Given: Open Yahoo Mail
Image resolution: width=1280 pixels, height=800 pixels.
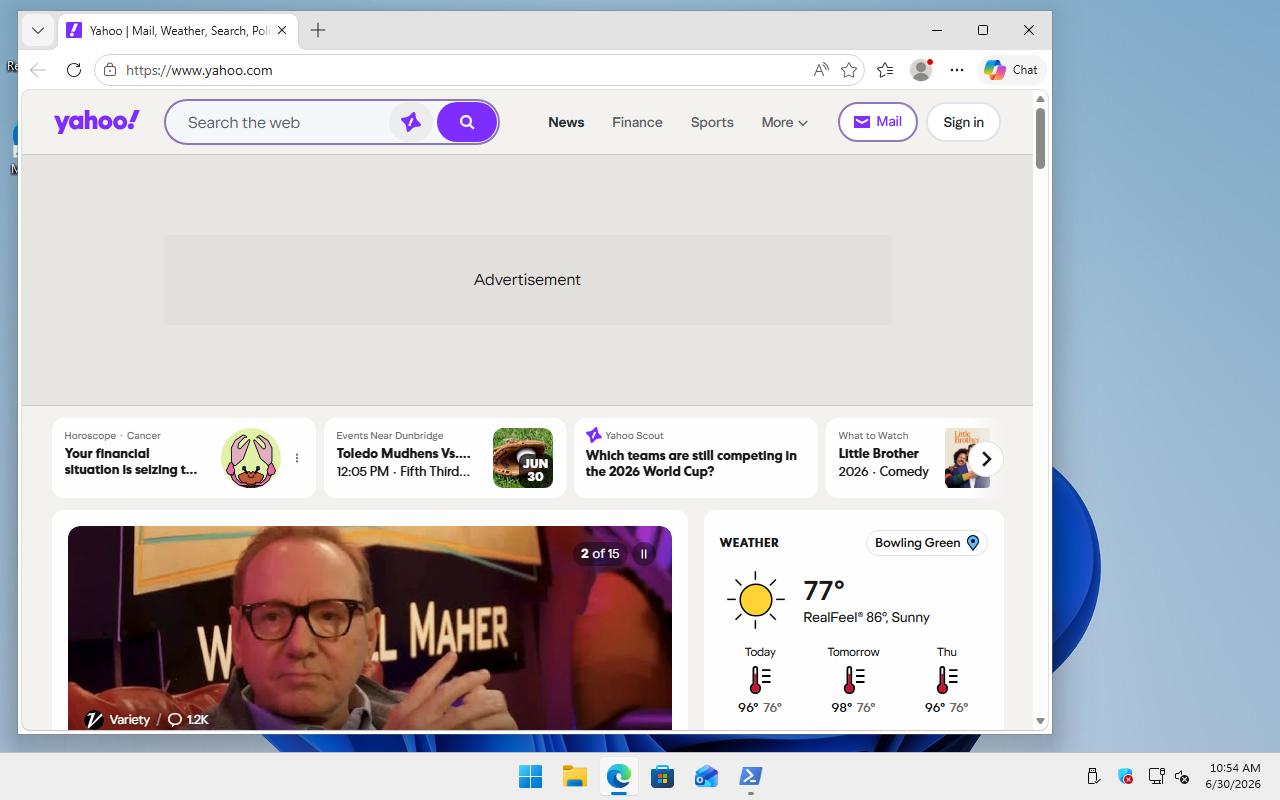Looking at the screenshot, I should (x=877, y=122).
